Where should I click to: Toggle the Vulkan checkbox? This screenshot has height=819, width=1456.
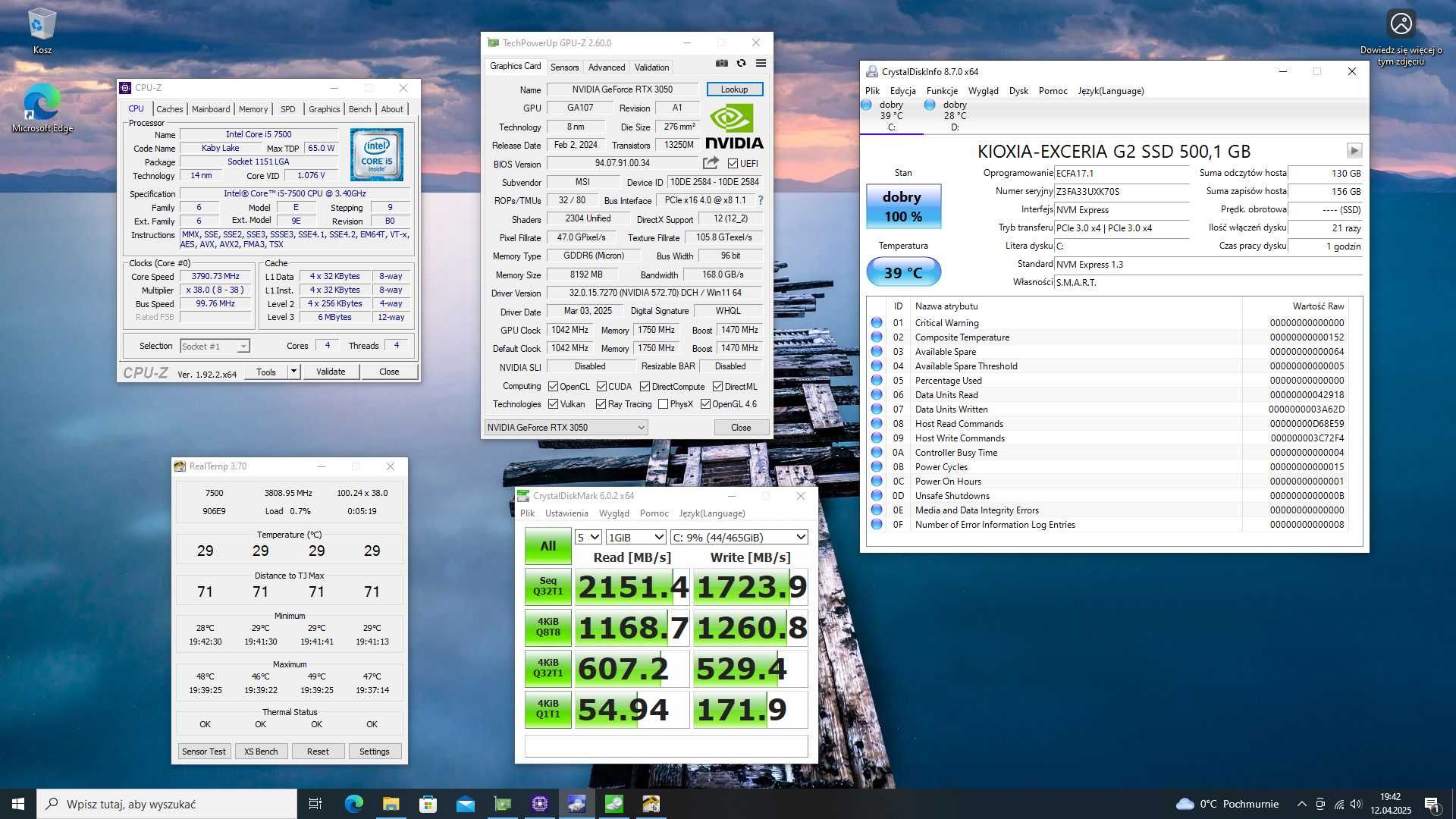pyautogui.click(x=553, y=404)
